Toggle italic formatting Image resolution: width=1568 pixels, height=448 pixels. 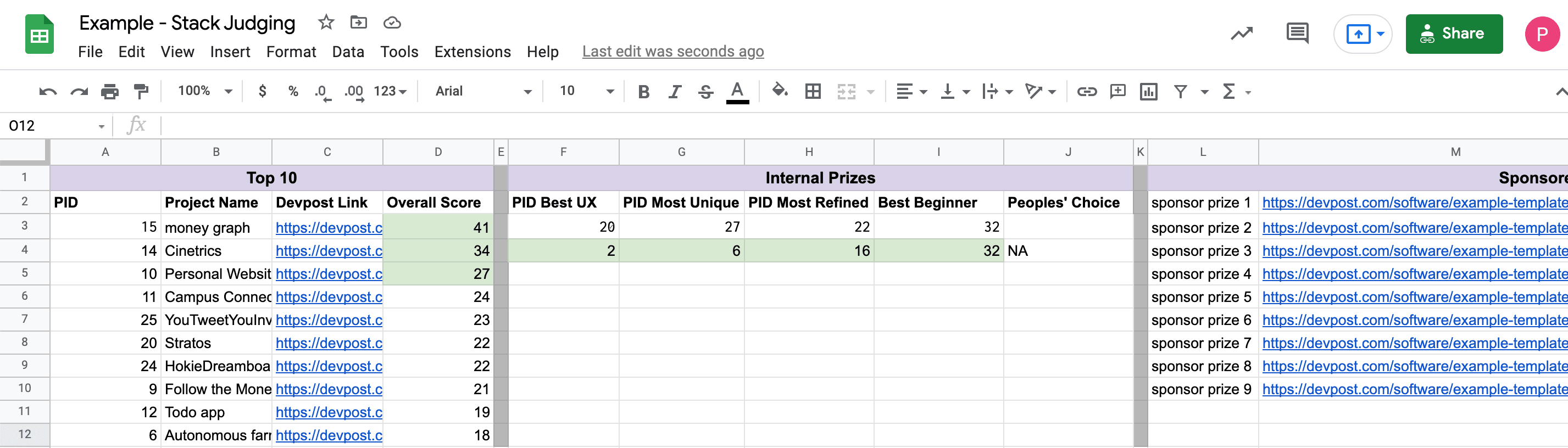point(675,92)
